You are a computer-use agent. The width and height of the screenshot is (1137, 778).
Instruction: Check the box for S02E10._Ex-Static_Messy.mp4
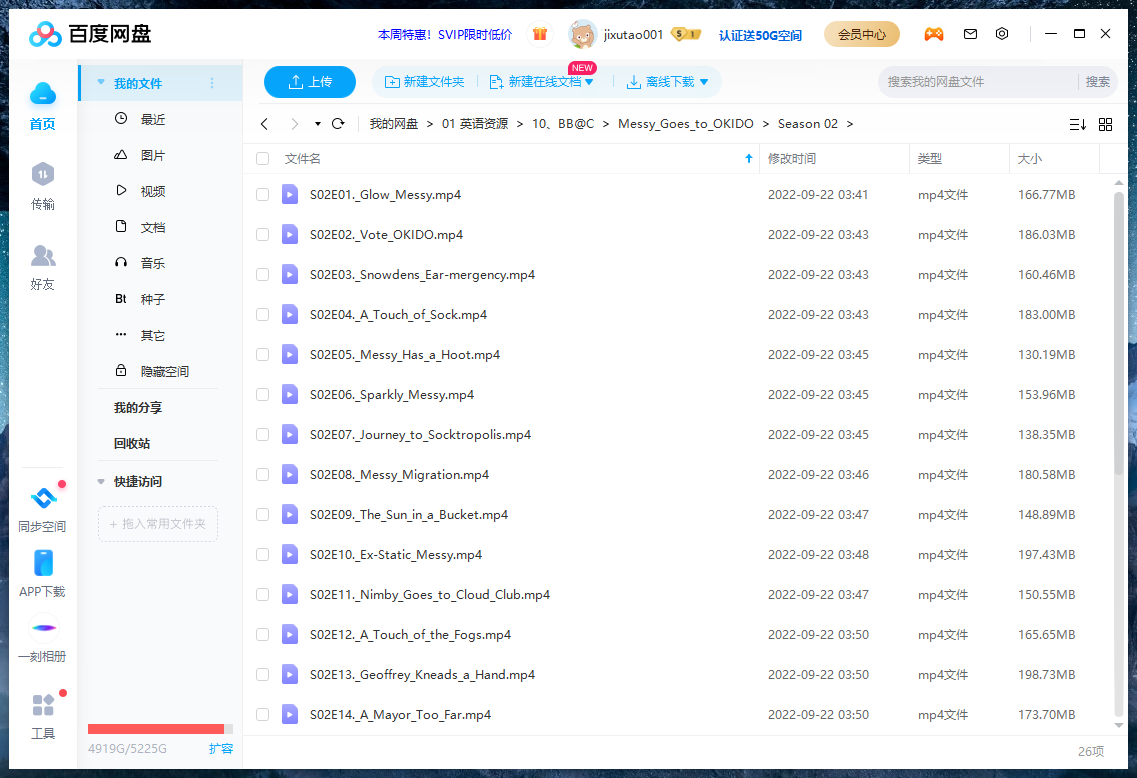point(262,554)
